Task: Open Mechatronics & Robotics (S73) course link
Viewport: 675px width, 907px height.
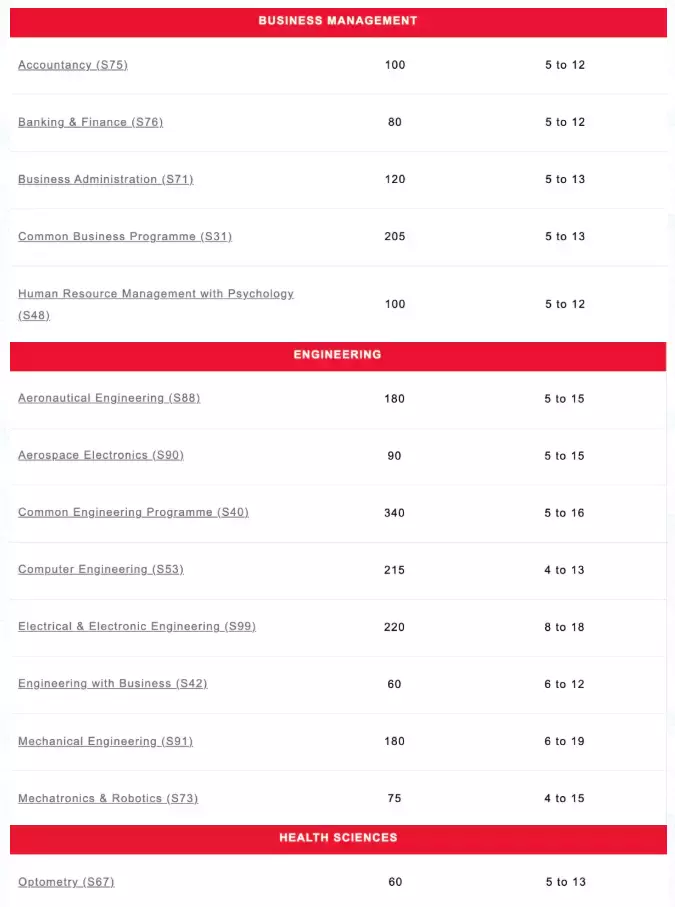Action: tap(108, 798)
